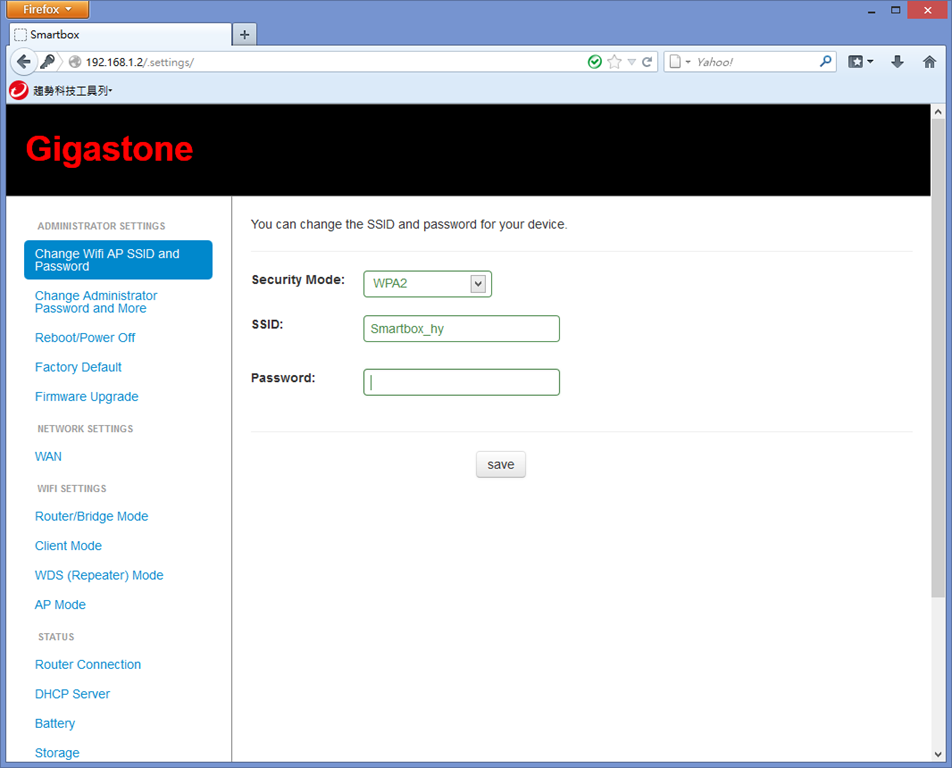Screen dimensions: 952x768
Task: Open the bookmarks menu icon
Action: click(x=860, y=62)
